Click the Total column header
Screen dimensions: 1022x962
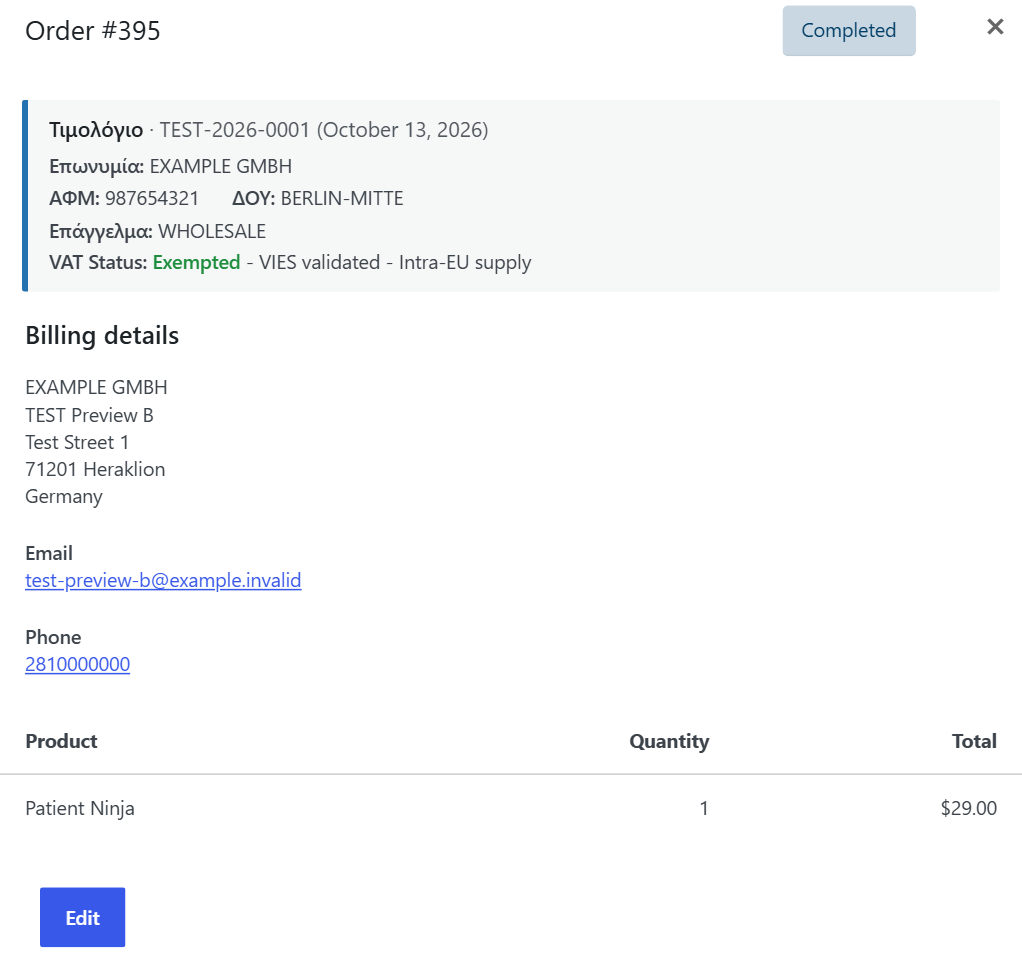tap(974, 741)
